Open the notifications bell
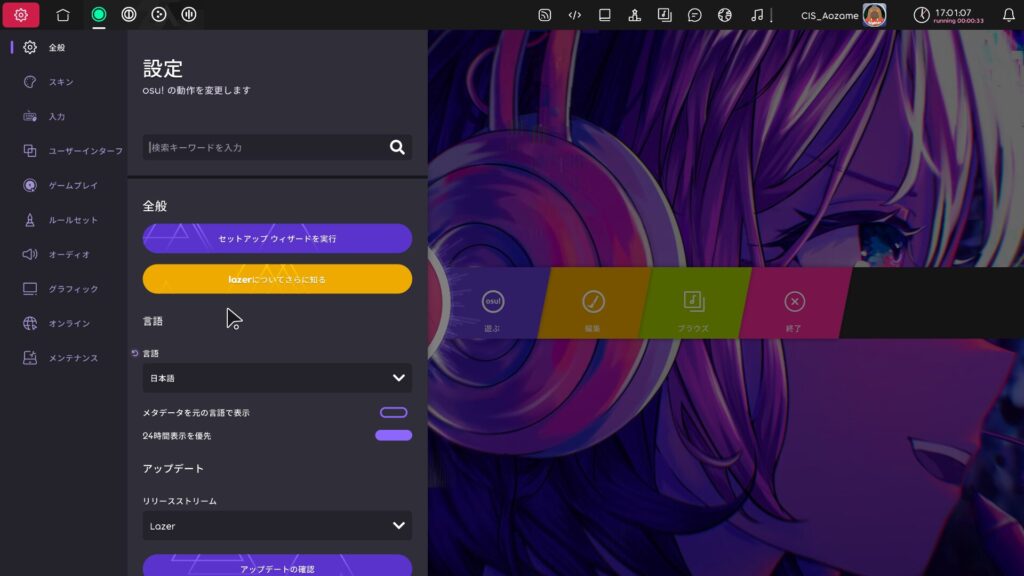Screen dimensions: 1024x576 pyautogui.click(x=1009, y=14)
